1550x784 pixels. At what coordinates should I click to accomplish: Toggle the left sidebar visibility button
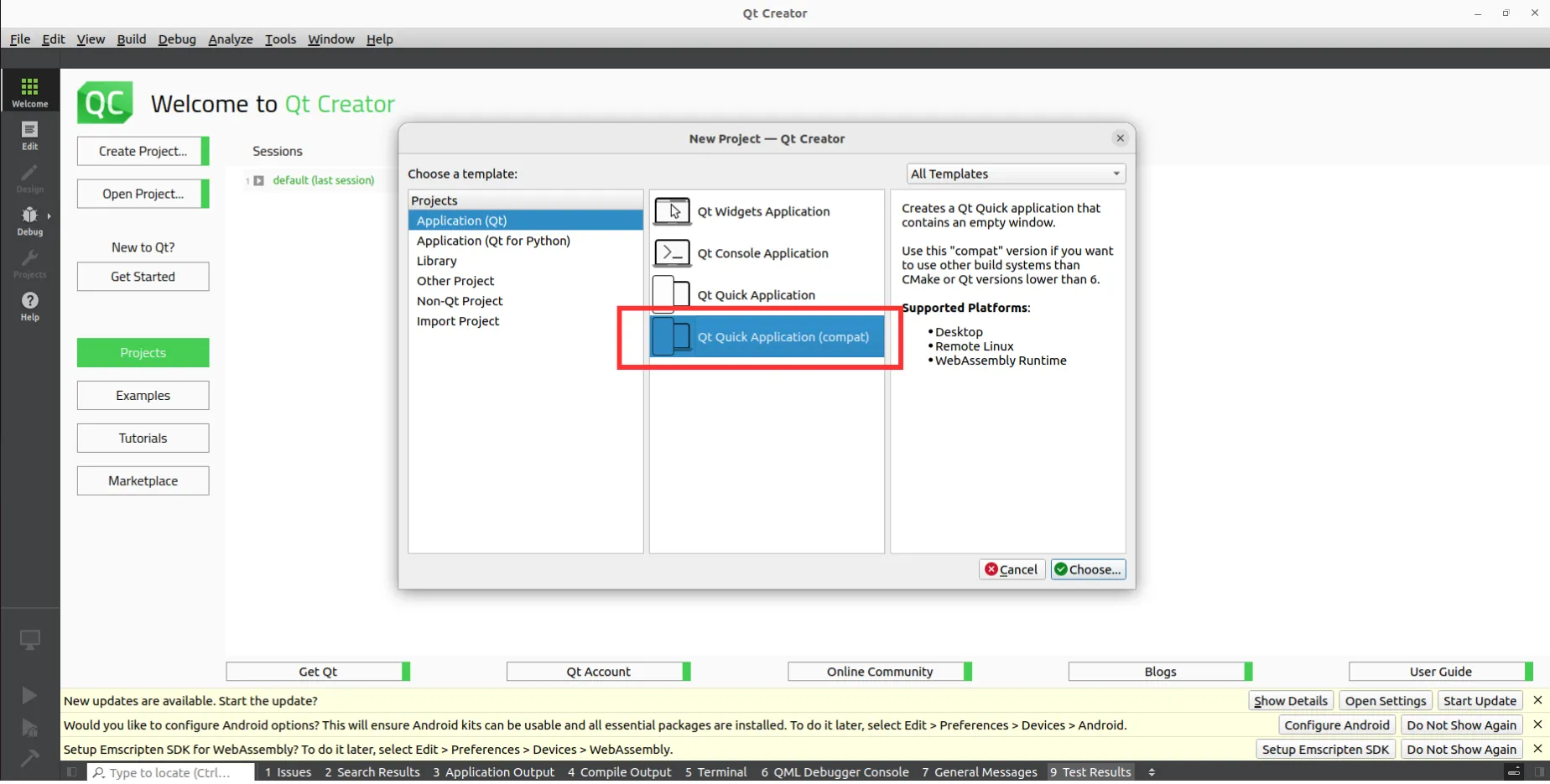tap(72, 772)
